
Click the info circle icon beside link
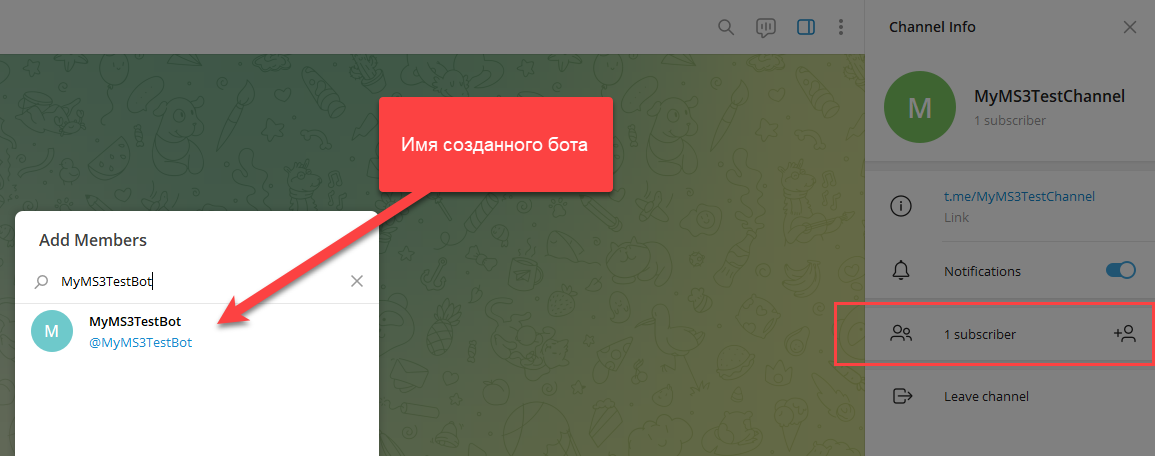(x=901, y=207)
